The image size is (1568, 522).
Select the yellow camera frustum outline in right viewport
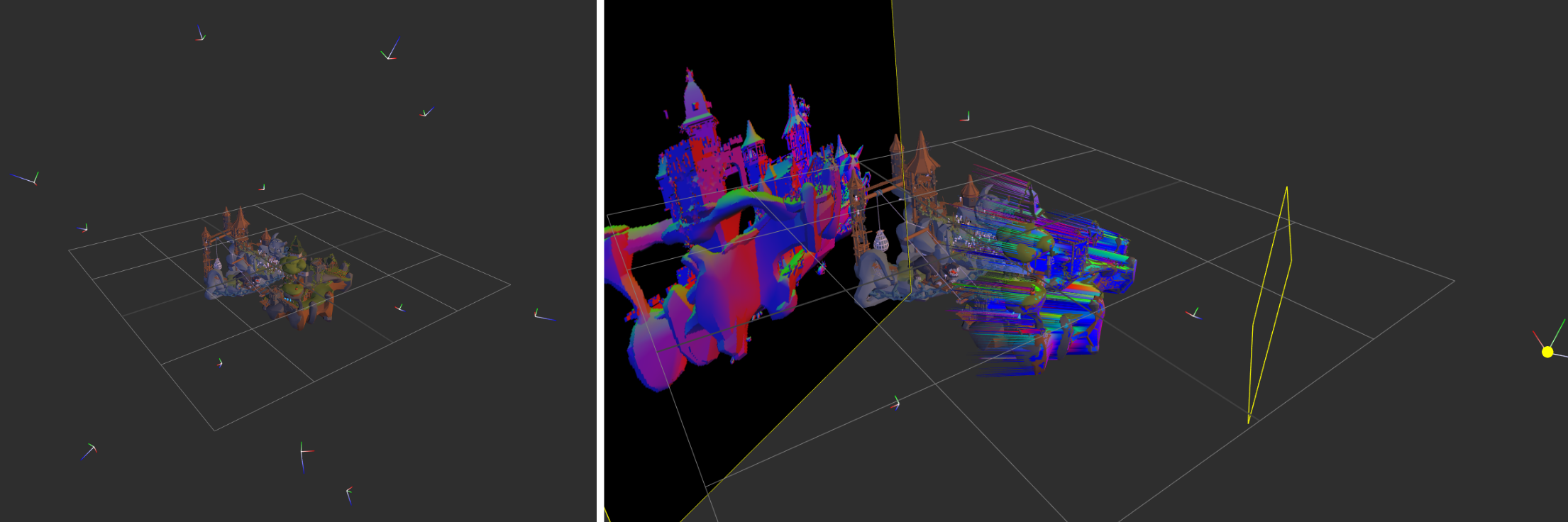click(1269, 305)
